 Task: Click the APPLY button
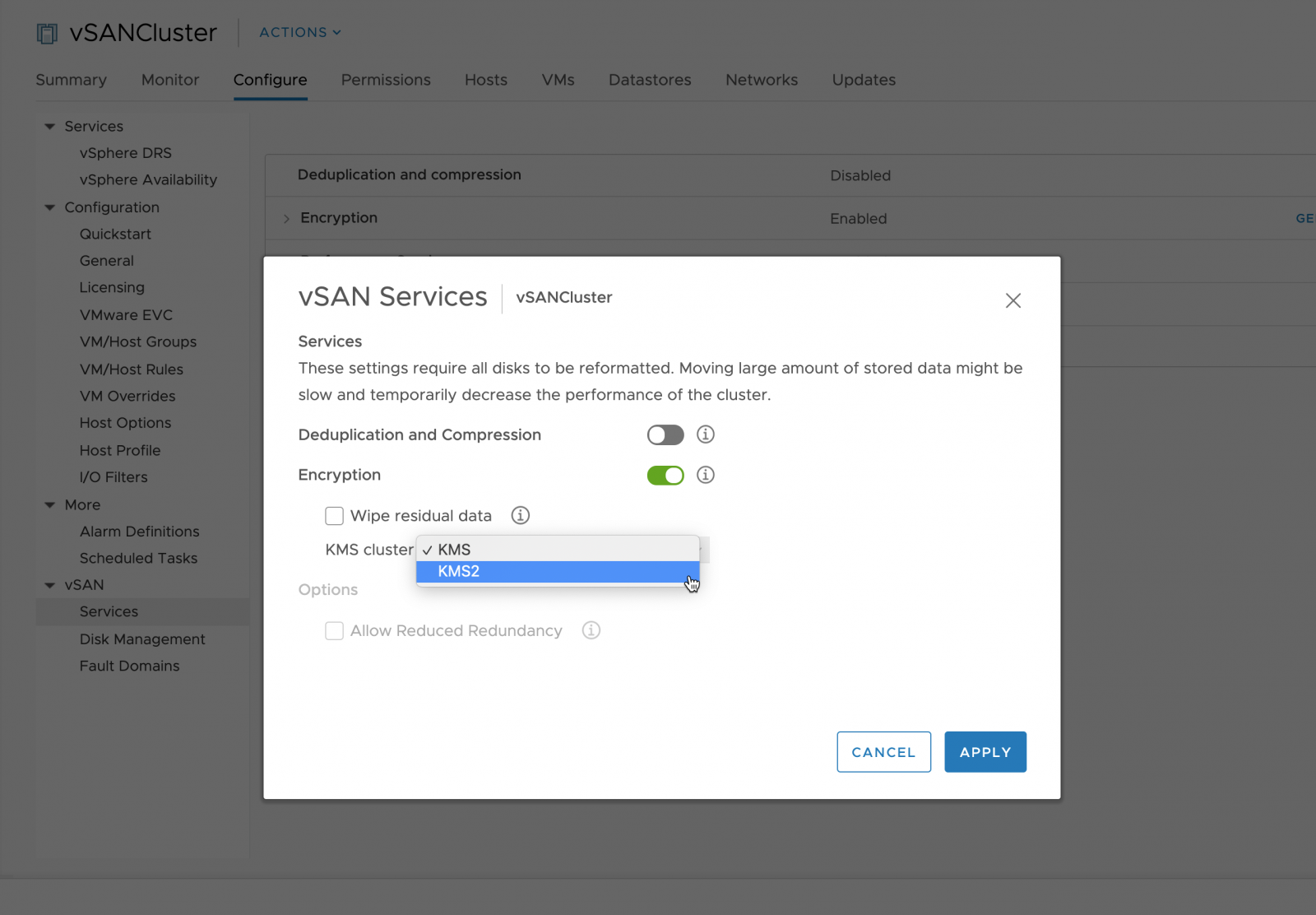(985, 752)
